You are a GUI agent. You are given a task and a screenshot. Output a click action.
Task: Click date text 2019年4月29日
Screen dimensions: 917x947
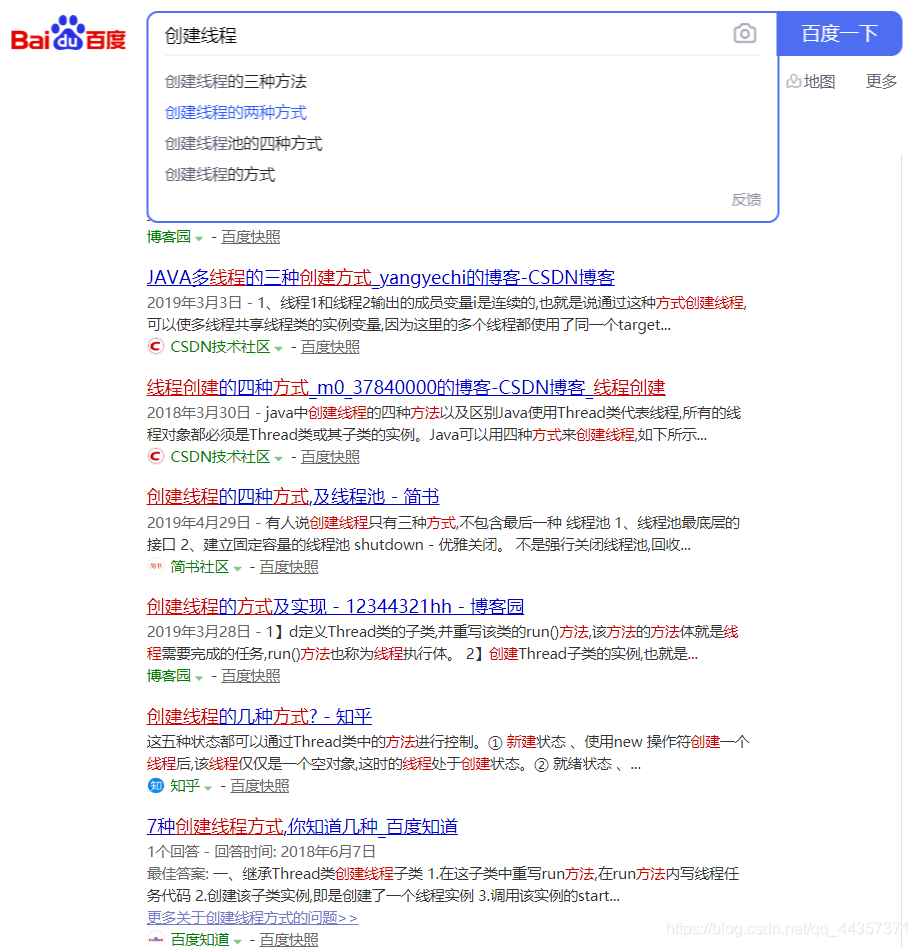pyautogui.click(x=199, y=522)
